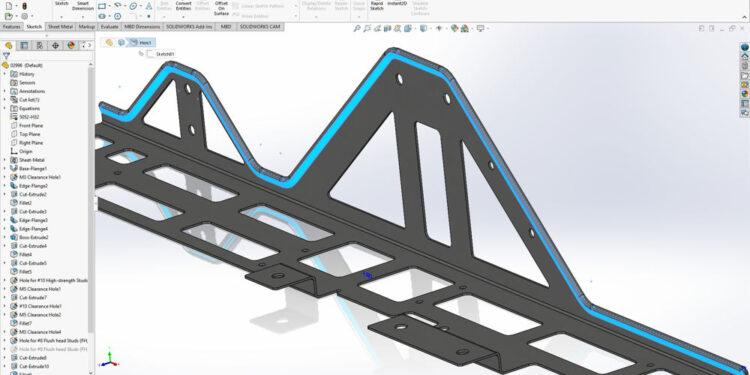Select Origin in the feature tree
This screenshot has height=375, width=750.
tap(26, 151)
